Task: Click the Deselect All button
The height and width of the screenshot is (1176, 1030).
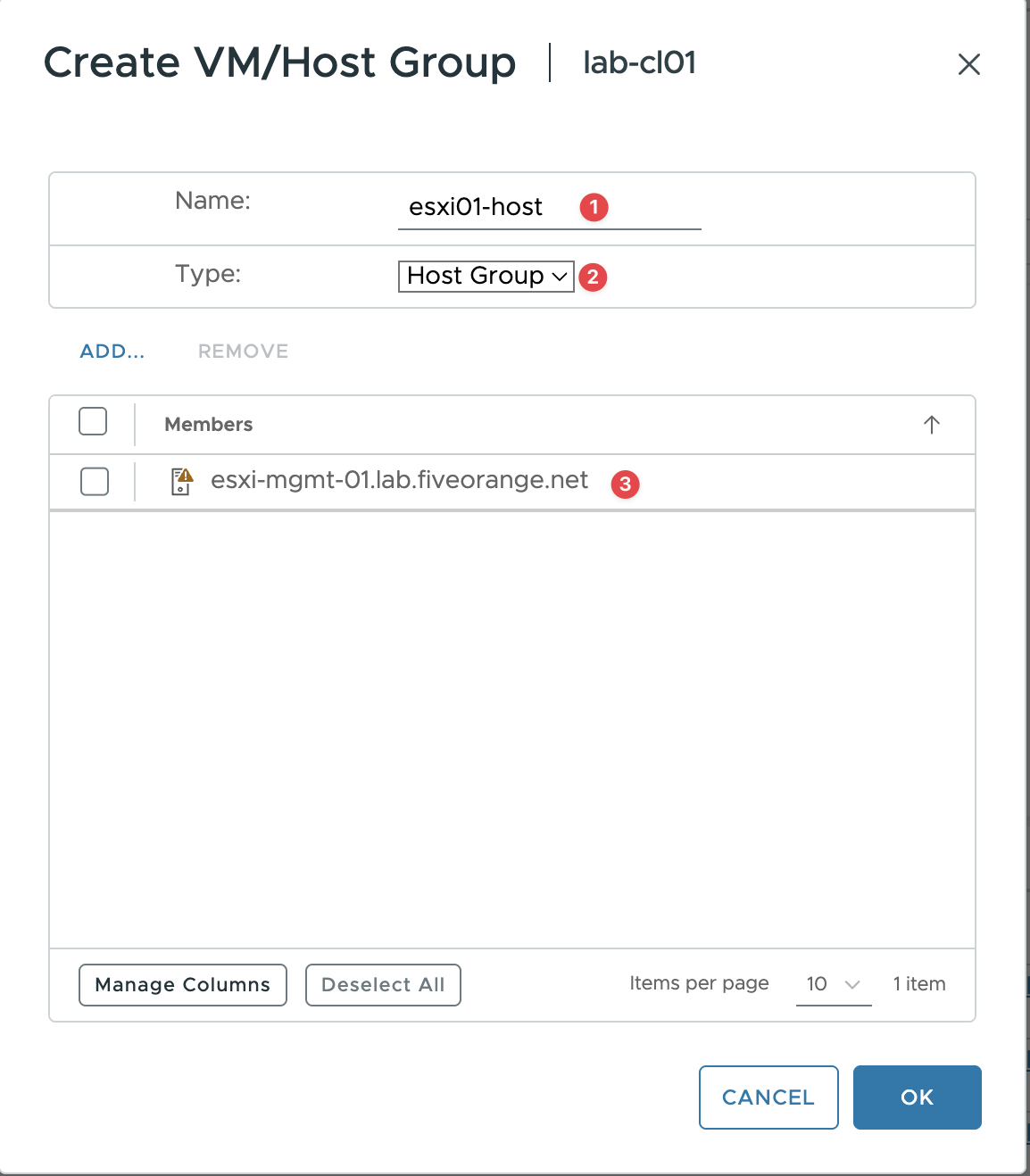Action: click(383, 985)
